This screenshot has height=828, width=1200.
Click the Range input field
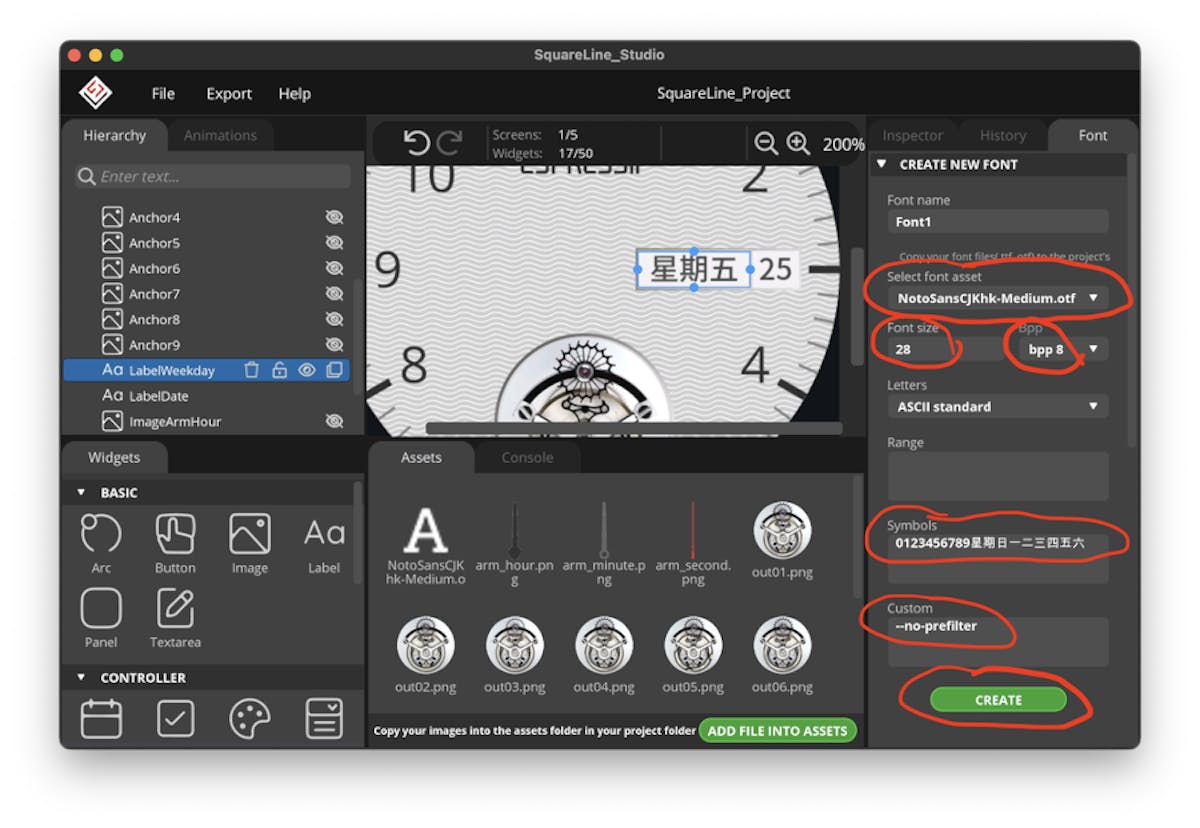(997, 476)
